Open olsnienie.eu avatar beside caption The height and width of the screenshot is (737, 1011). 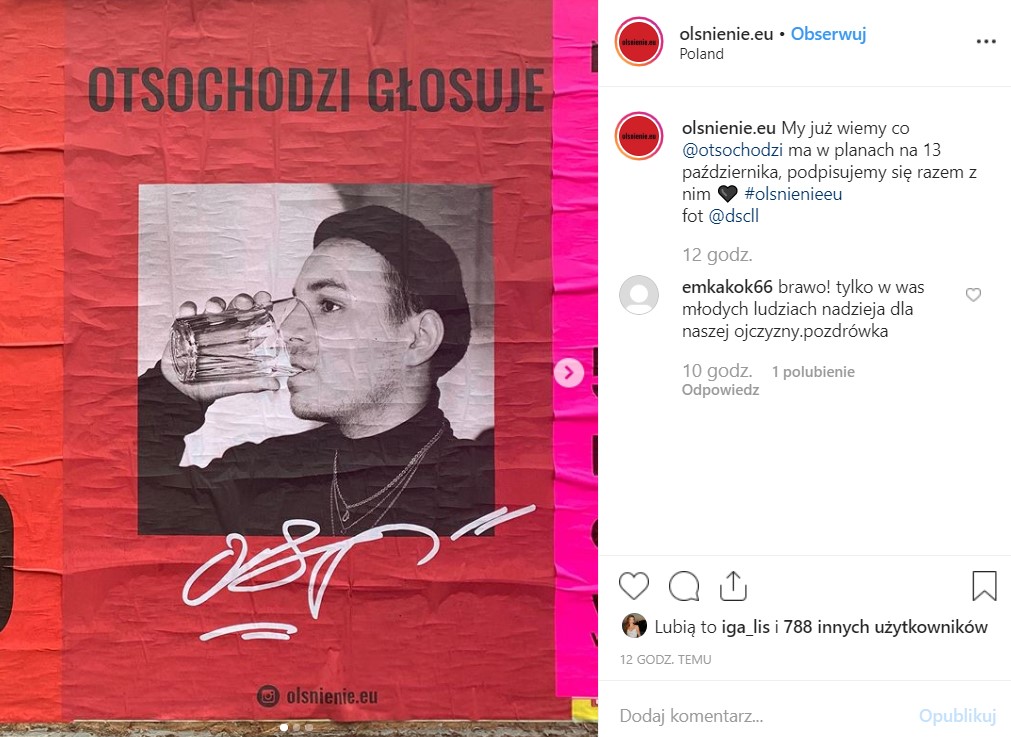(x=638, y=136)
